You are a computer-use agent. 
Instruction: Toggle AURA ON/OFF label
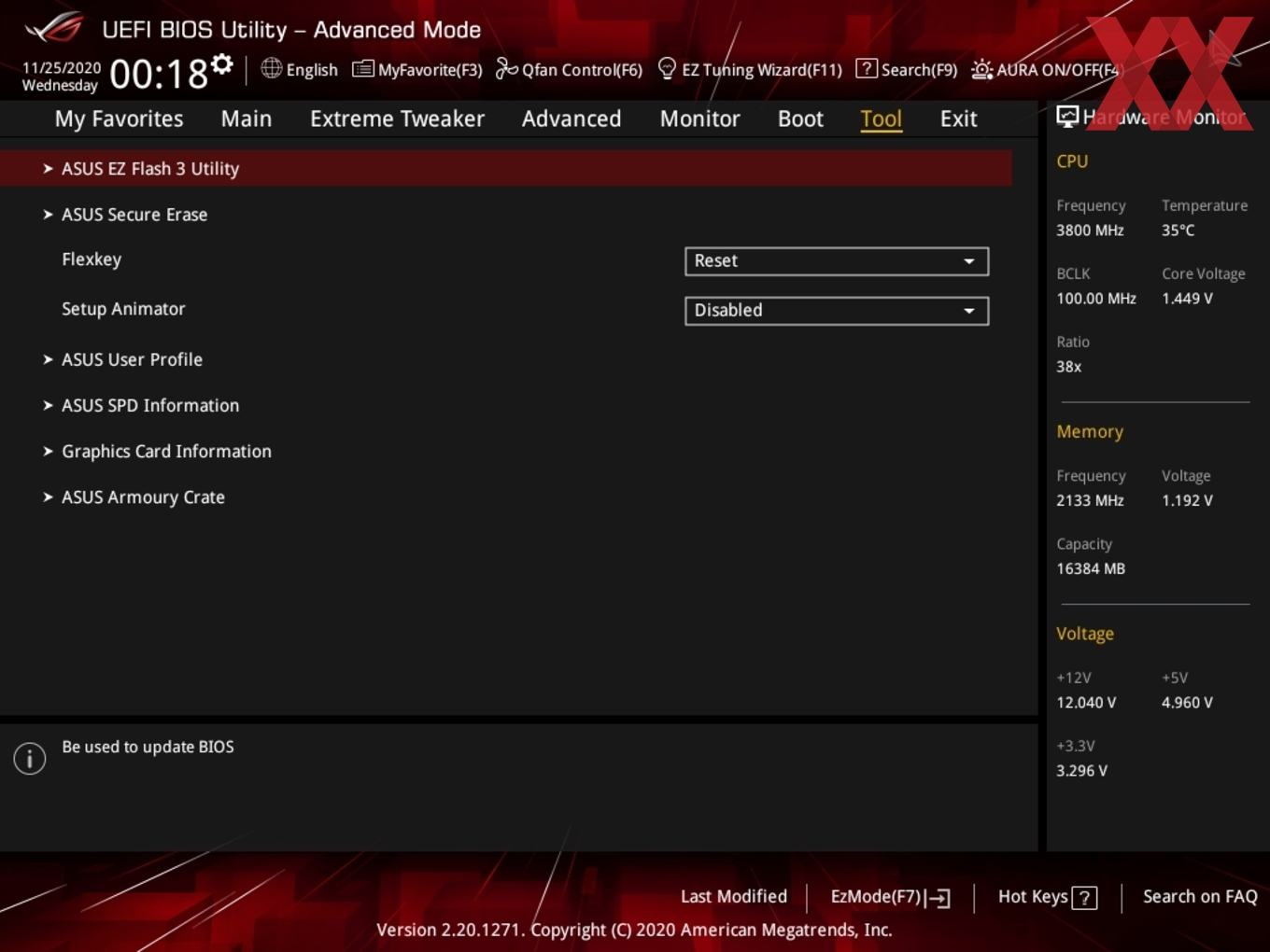(x=1057, y=70)
